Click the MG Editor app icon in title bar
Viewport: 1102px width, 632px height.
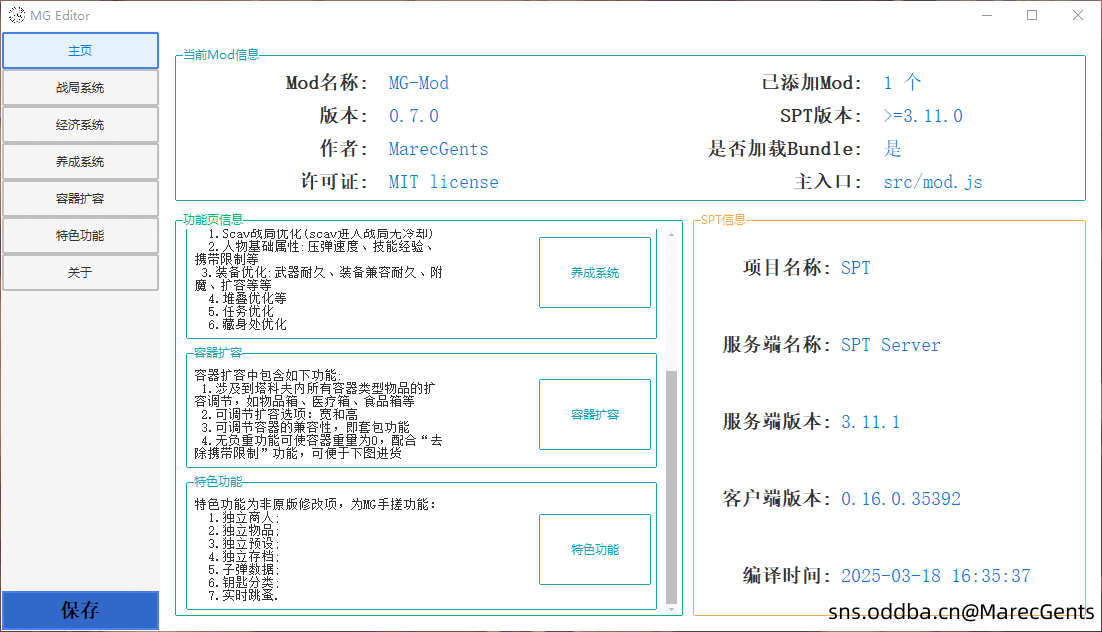coord(17,15)
